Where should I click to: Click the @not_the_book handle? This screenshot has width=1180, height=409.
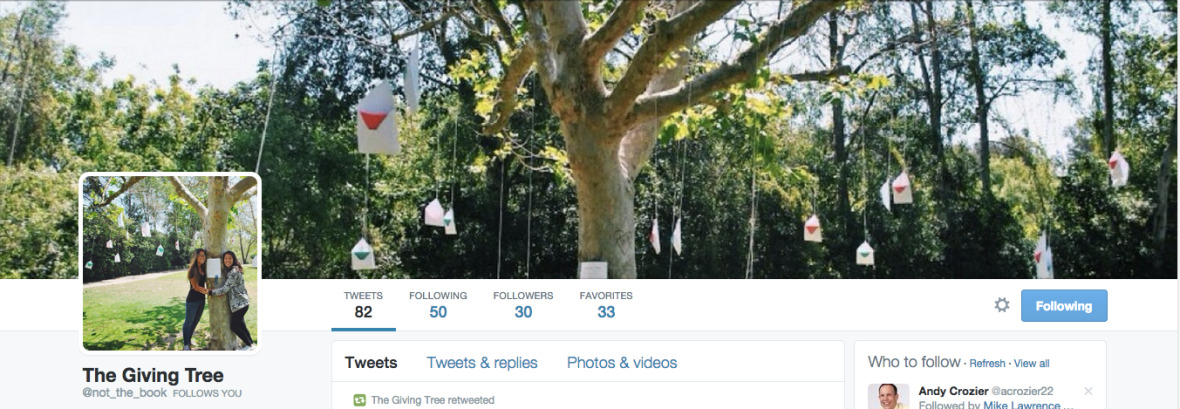click(124, 393)
